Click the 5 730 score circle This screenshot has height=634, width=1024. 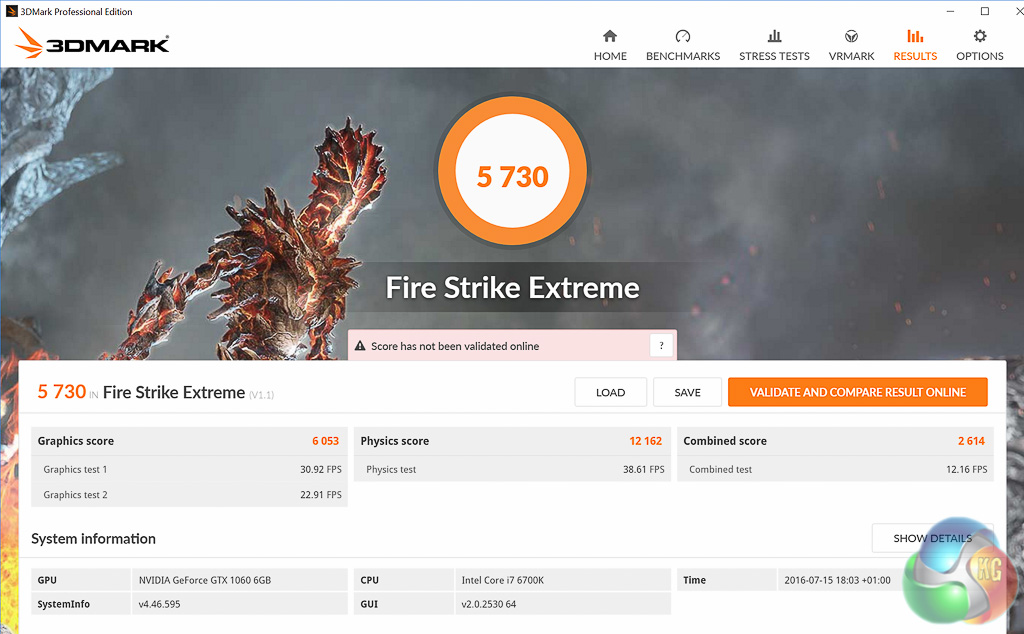(512, 177)
